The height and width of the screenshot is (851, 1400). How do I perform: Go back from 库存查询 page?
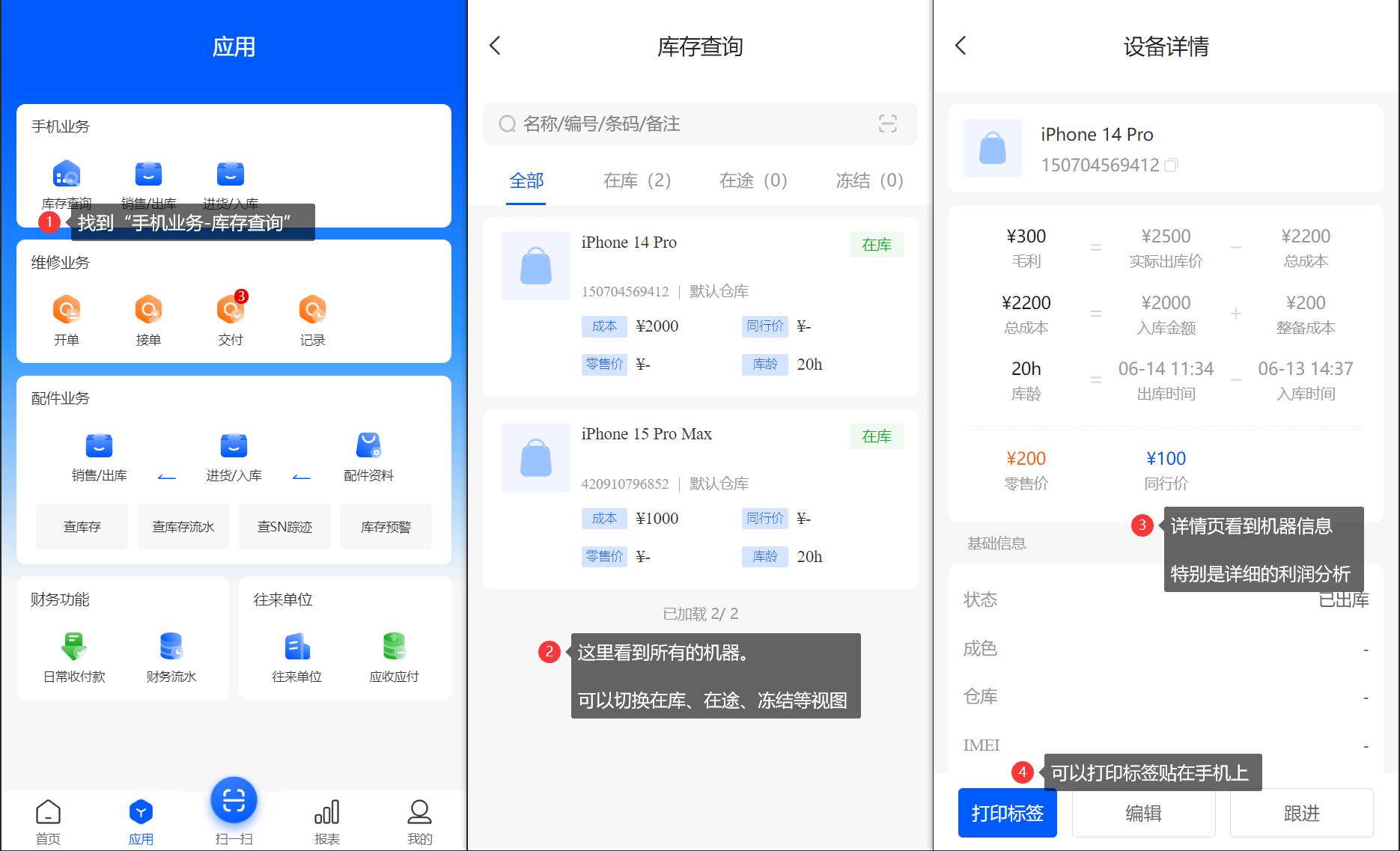pos(495,46)
